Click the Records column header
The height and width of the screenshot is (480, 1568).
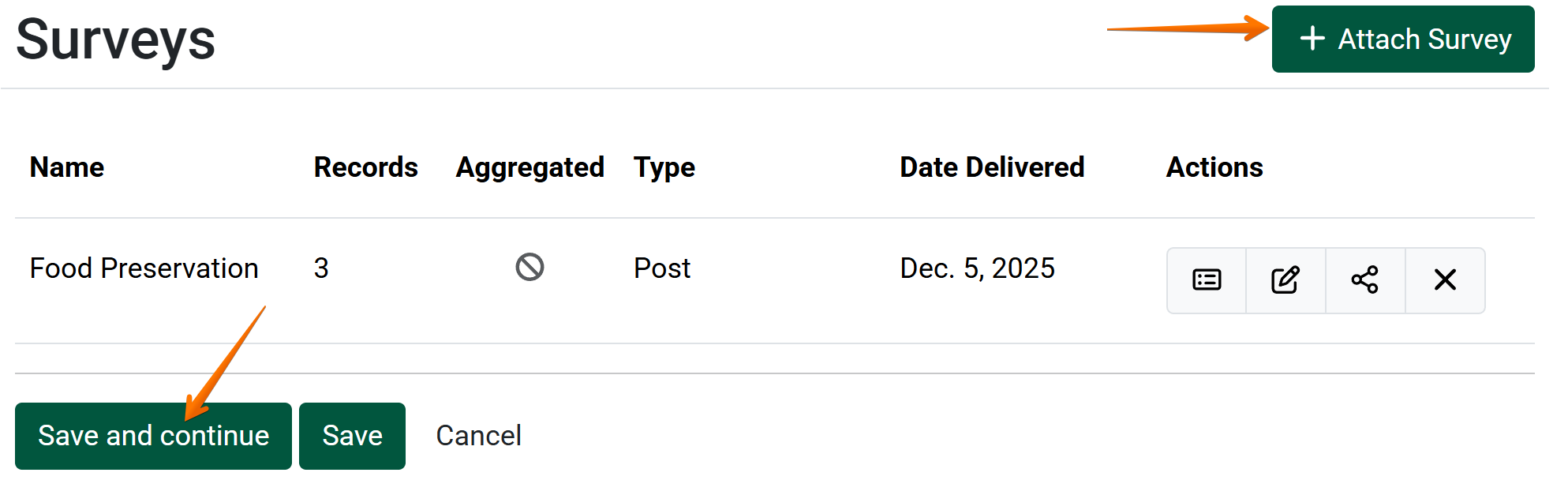[365, 167]
